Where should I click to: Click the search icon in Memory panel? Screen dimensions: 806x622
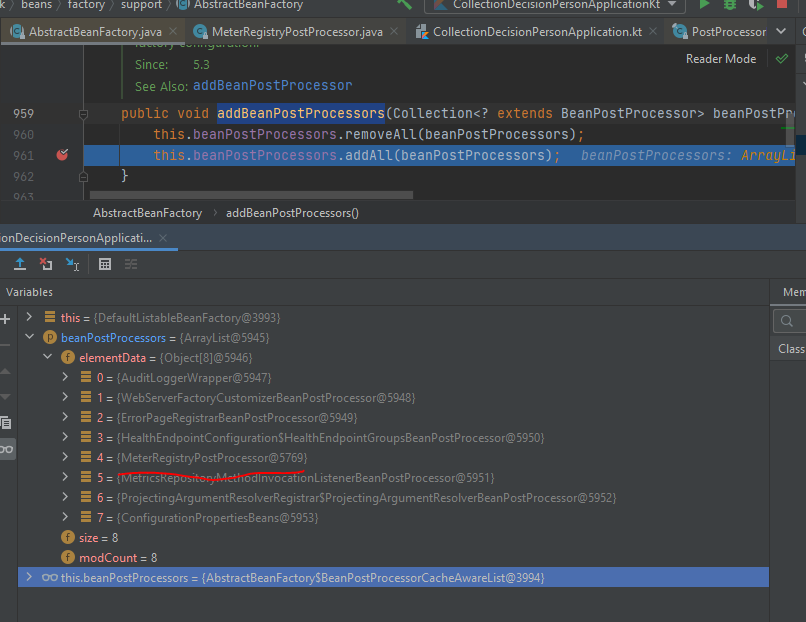(786, 321)
